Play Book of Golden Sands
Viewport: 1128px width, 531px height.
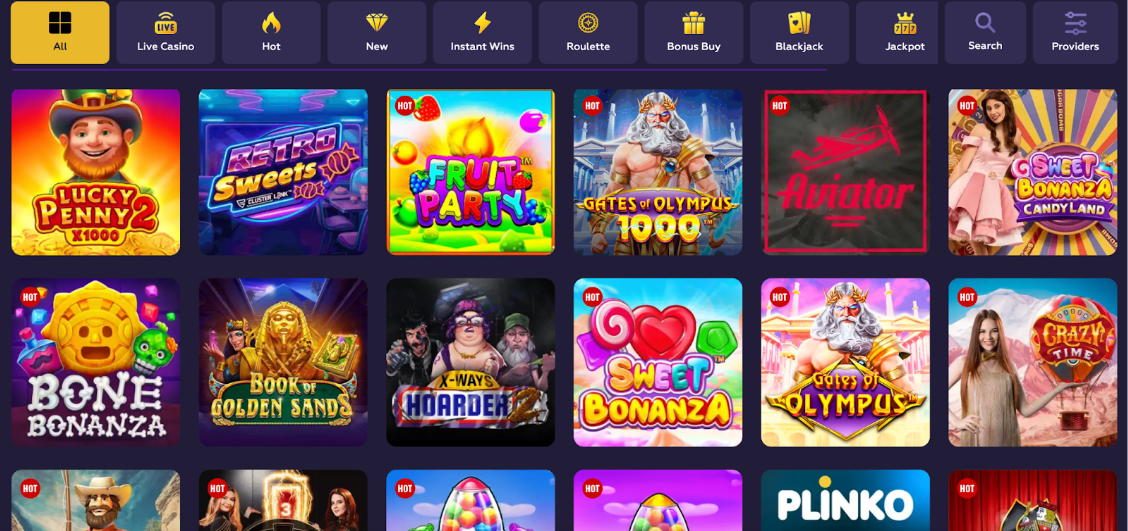pos(283,362)
